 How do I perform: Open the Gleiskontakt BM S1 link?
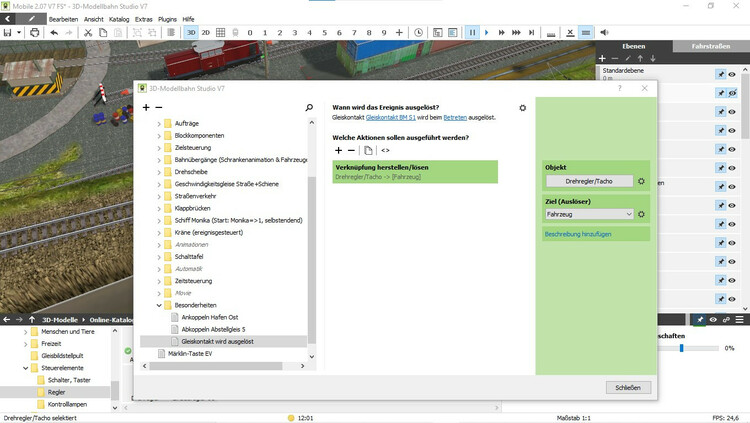tap(401, 118)
